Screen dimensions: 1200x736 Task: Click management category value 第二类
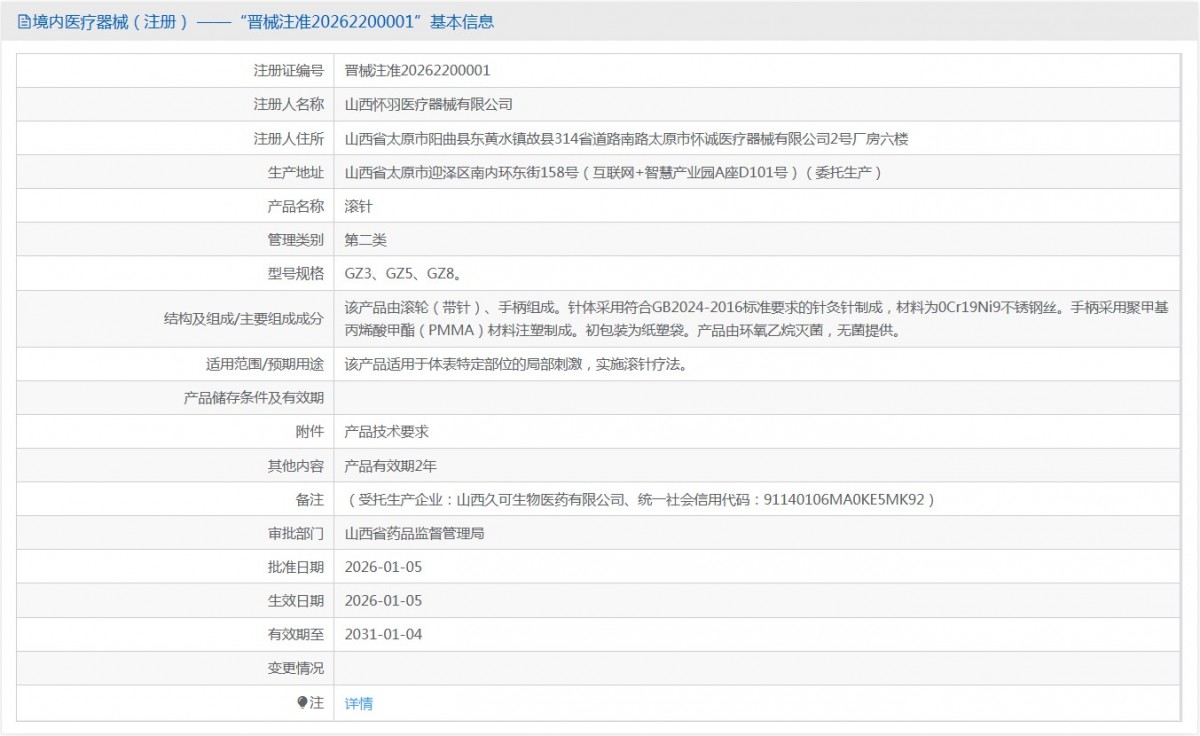(x=365, y=240)
